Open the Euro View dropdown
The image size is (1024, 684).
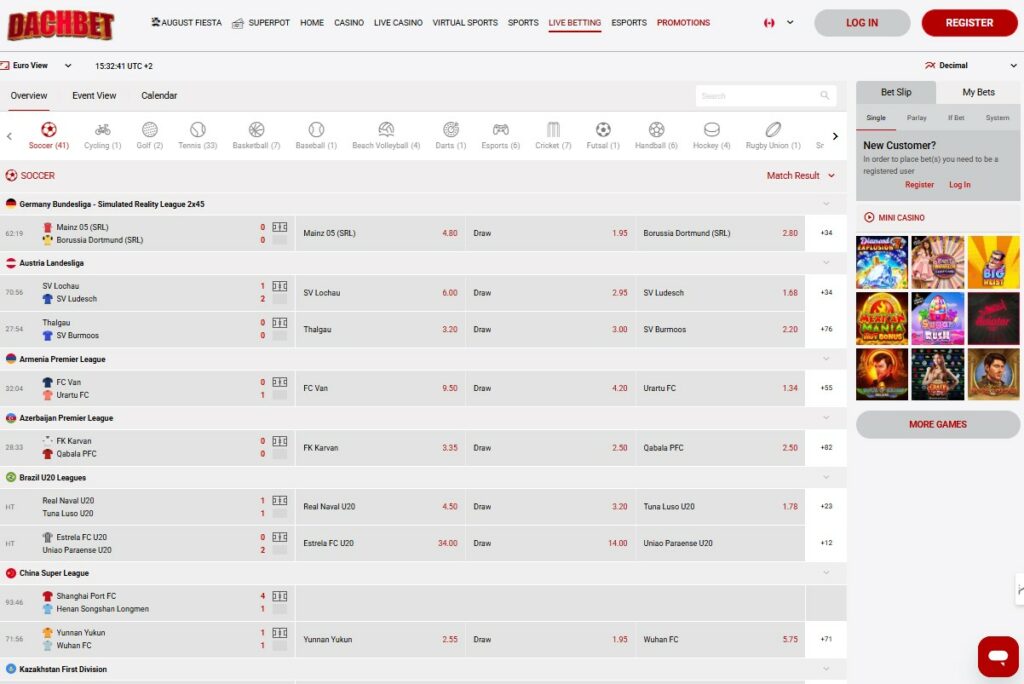coord(36,65)
